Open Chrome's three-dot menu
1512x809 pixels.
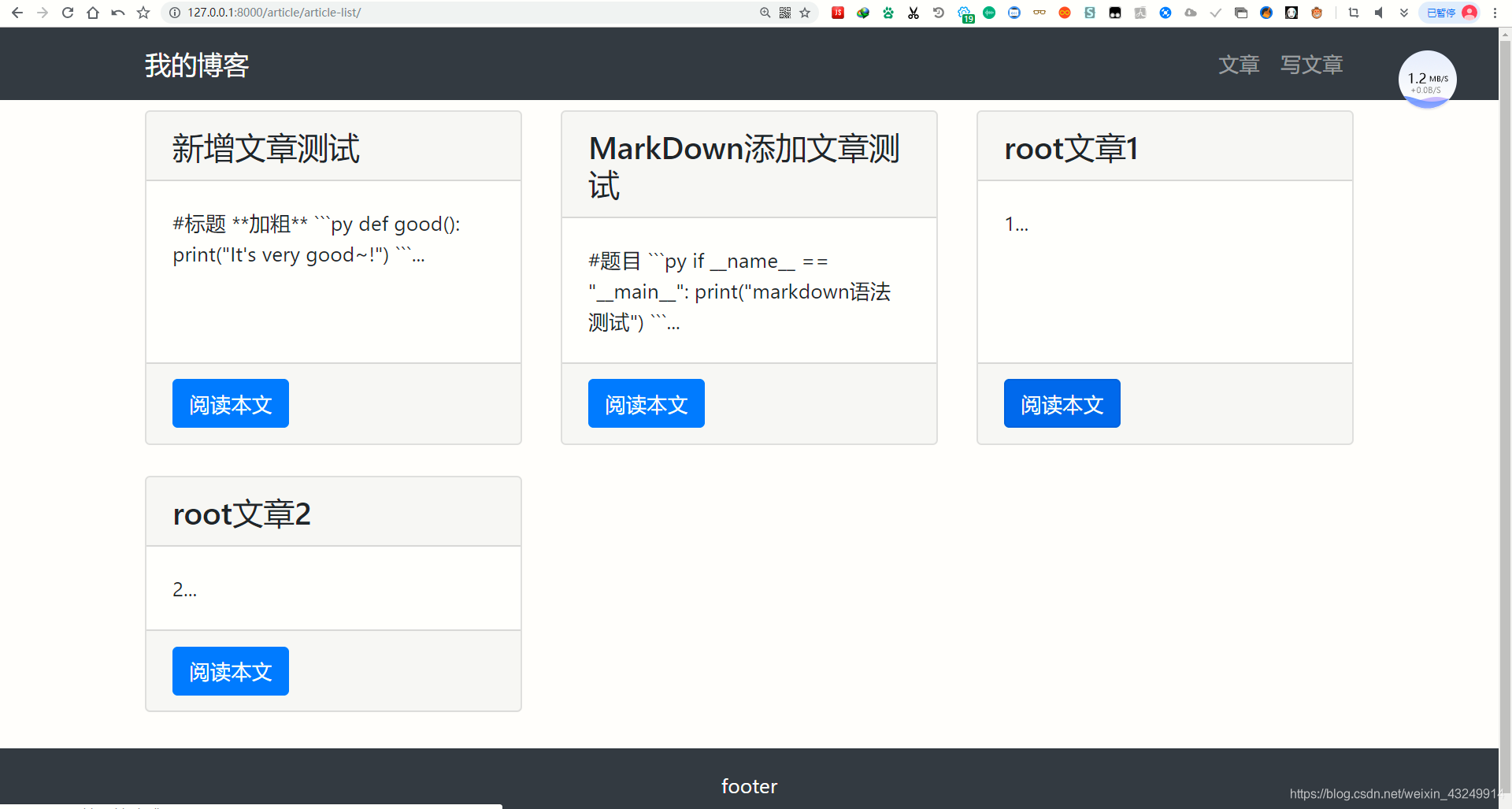1495,13
